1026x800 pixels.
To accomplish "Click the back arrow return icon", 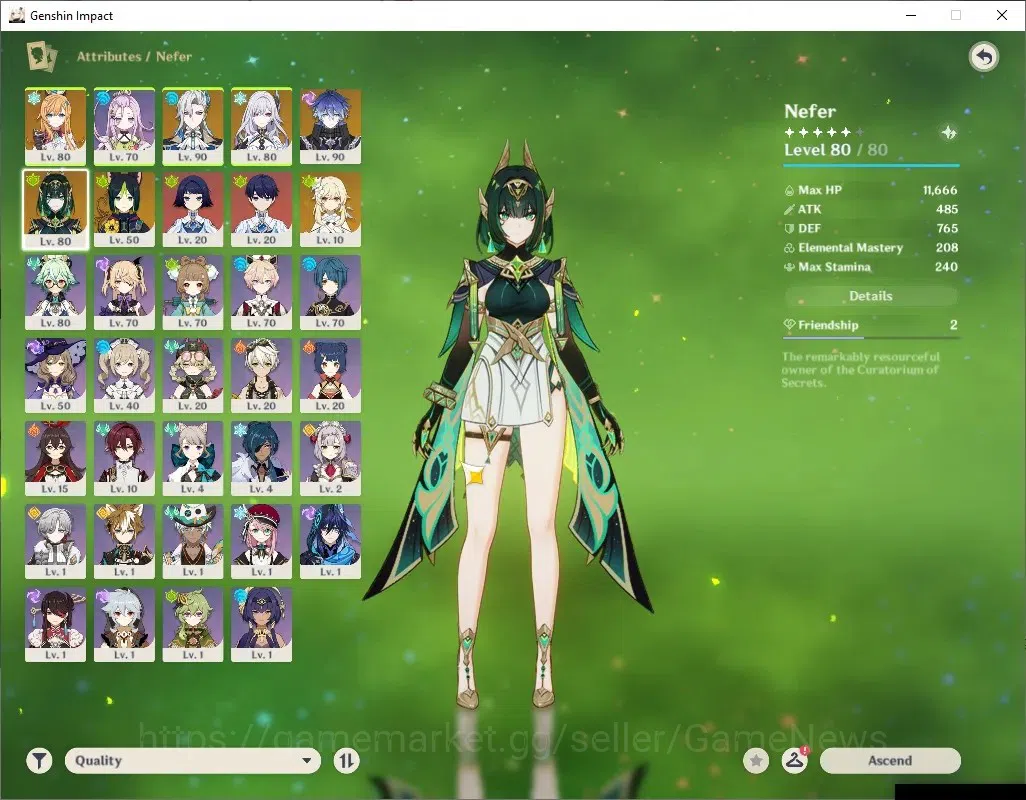I will point(983,58).
